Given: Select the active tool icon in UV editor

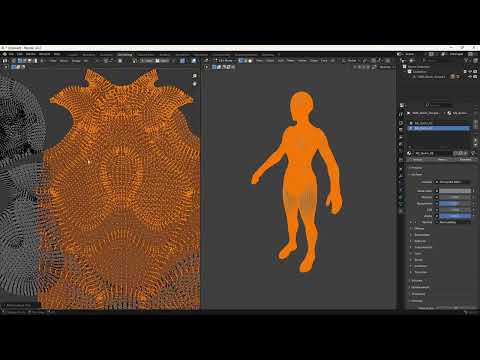Looking at the screenshot, I should pyautogui.click(x=6, y=67).
